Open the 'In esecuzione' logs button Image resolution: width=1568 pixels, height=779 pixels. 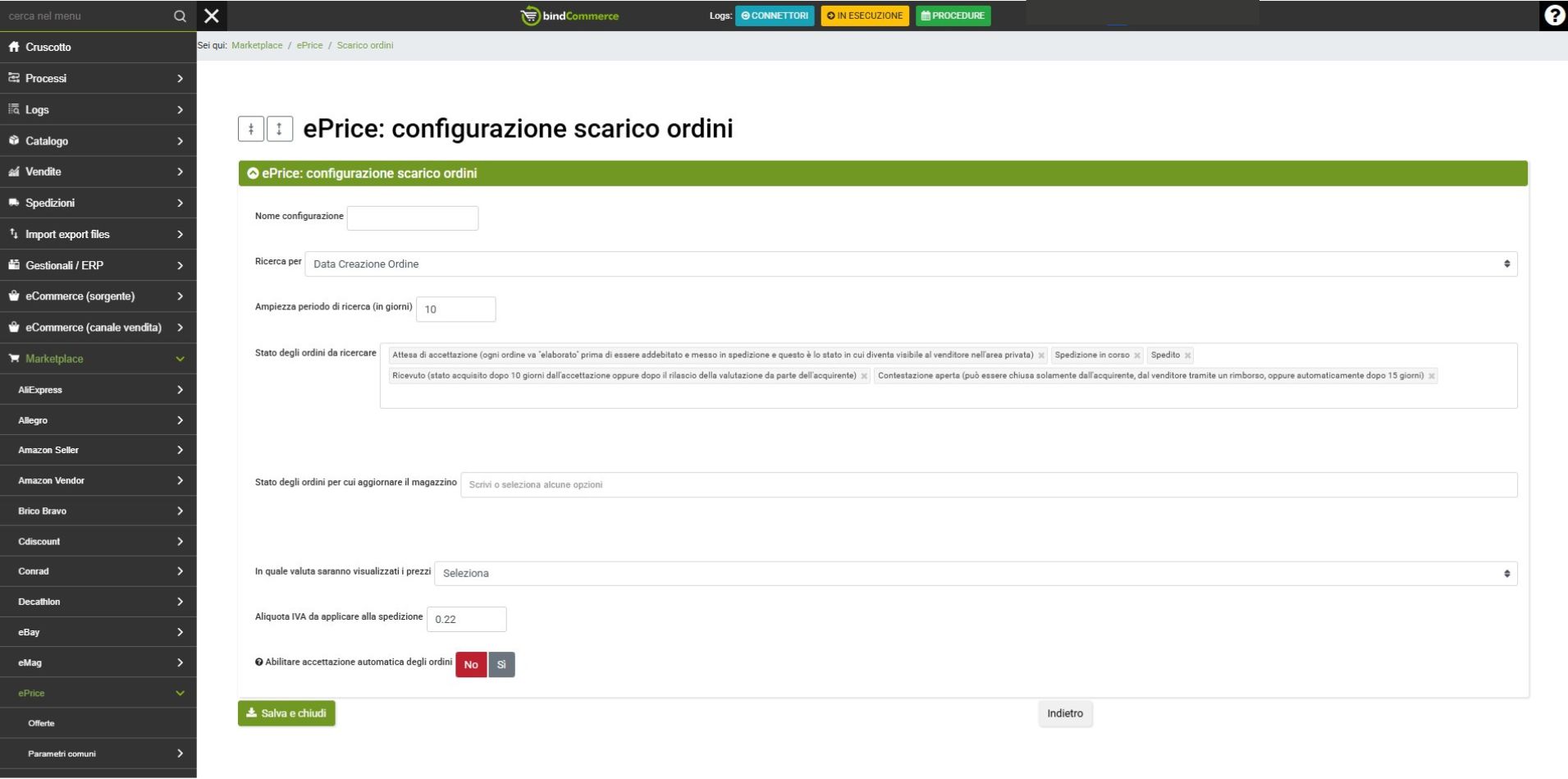pyautogui.click(x=864, y=16)
